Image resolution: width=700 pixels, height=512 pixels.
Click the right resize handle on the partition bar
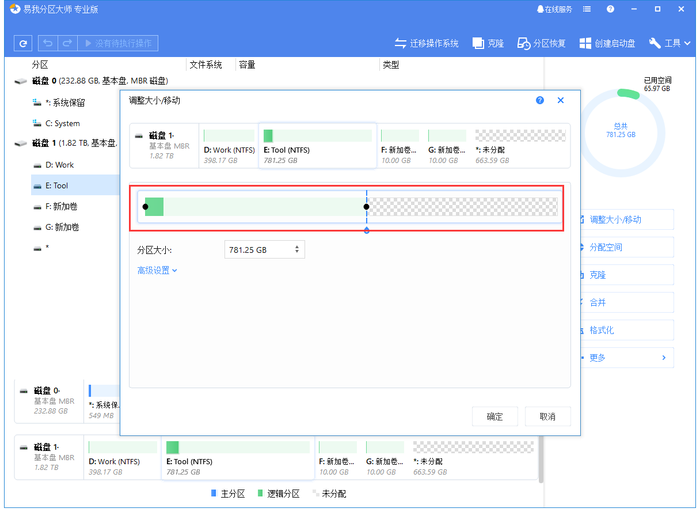(x=366, y=207)
